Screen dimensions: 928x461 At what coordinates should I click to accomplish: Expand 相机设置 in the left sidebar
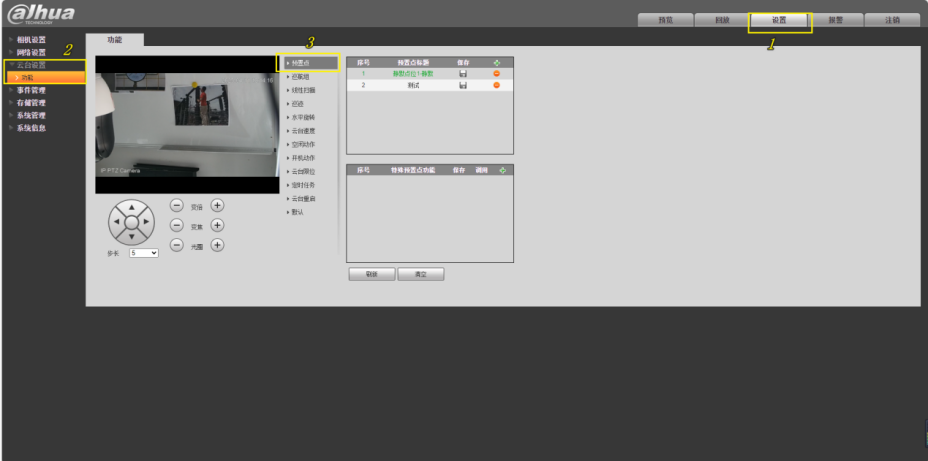tap(30, 40)
